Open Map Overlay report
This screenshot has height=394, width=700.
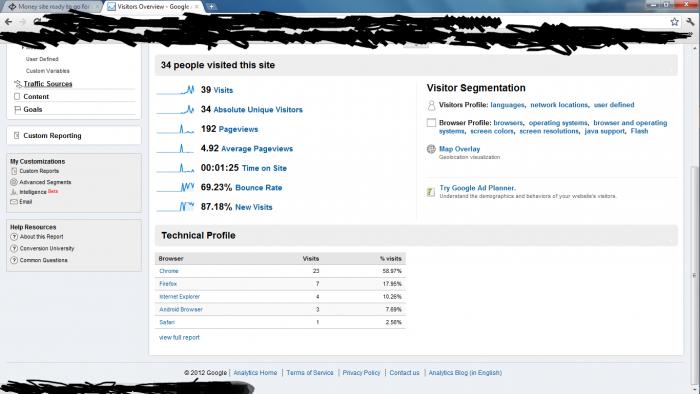[x=459, y=149]
